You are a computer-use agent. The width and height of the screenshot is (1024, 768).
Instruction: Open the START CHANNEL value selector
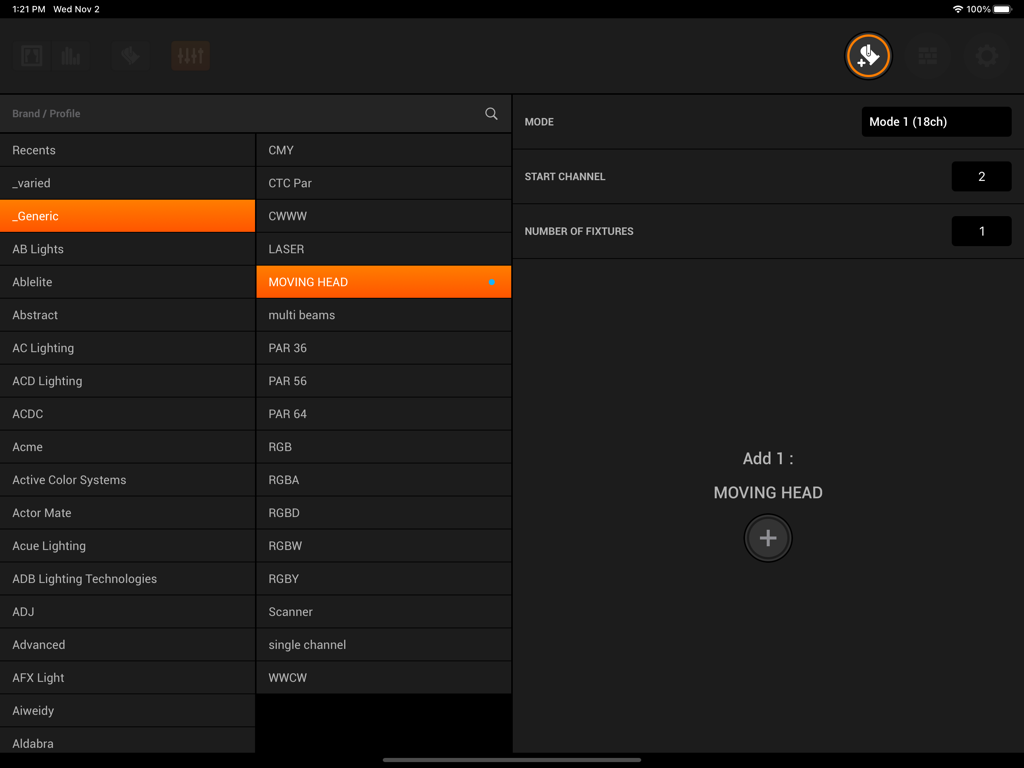(981, 175)
